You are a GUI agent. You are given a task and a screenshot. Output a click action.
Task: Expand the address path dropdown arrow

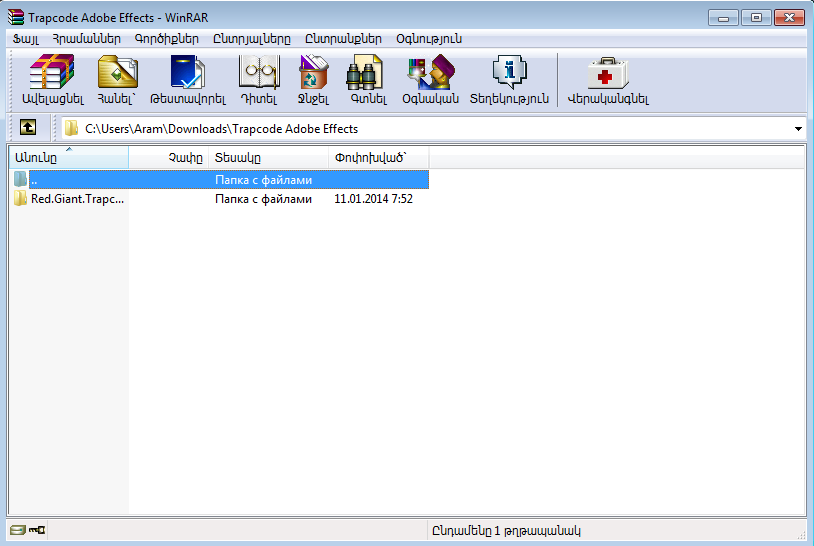[798, 129]
